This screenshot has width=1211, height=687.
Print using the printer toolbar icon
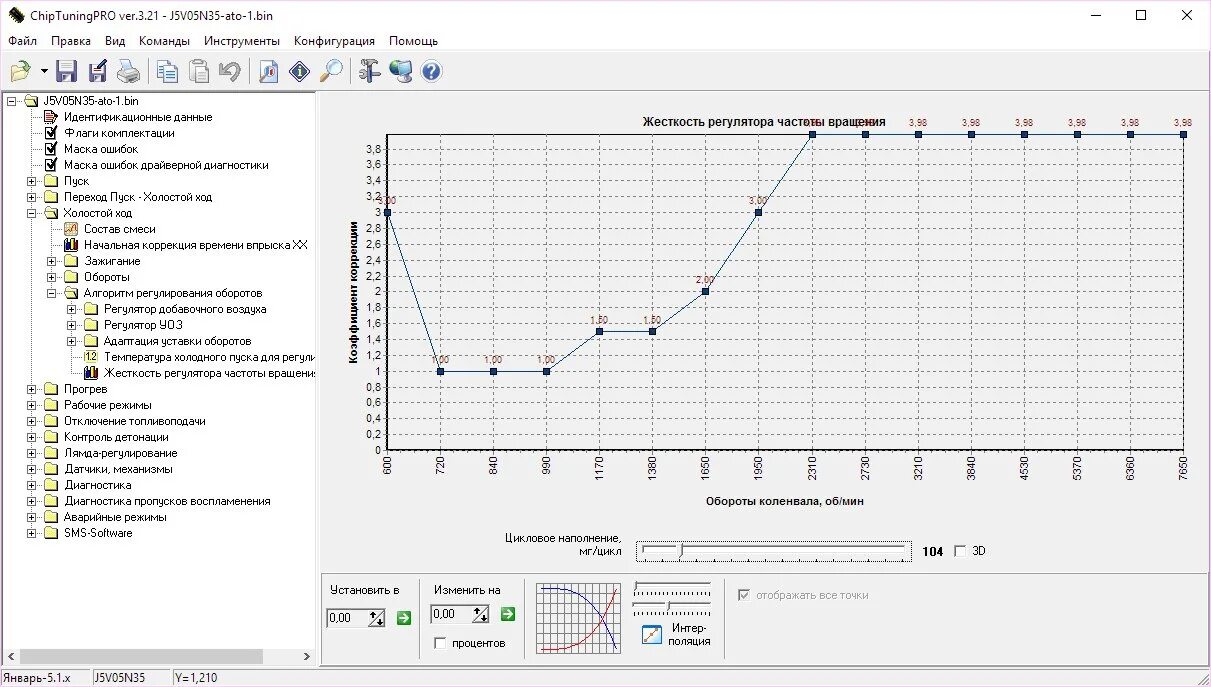[127, 71]
